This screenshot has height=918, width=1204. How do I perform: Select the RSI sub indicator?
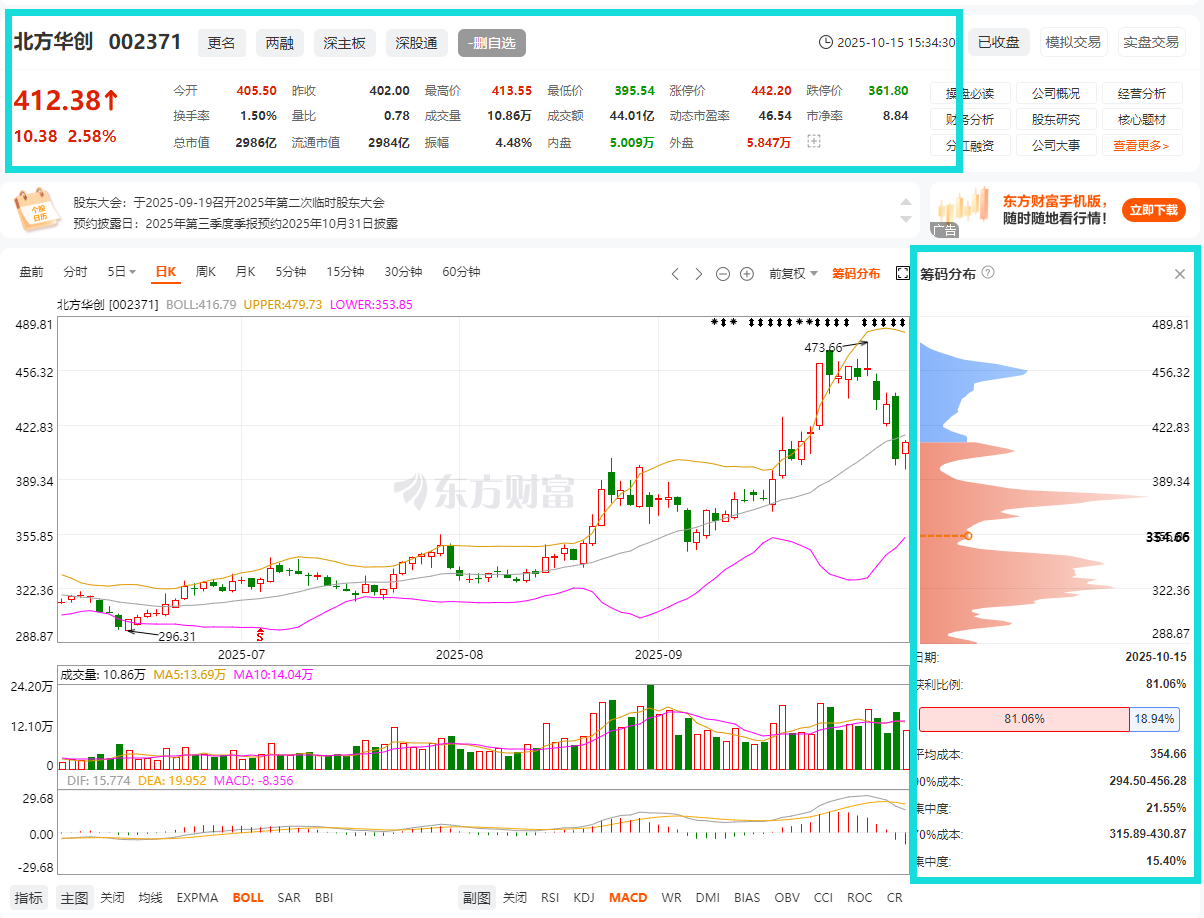click(550, 897)
